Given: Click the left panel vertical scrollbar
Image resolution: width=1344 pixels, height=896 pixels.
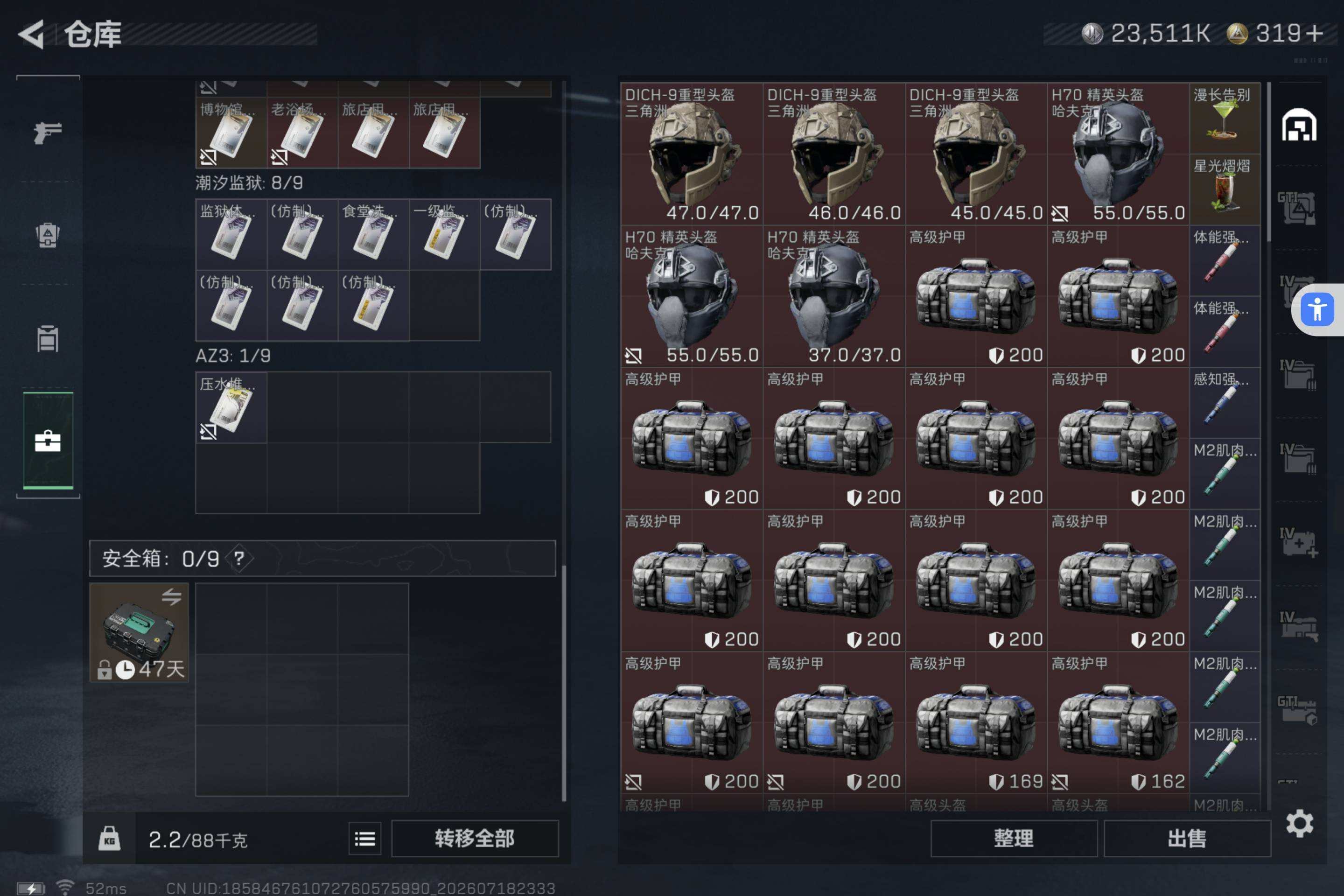Looking at the screenshot, I should [x=564, y=683].
